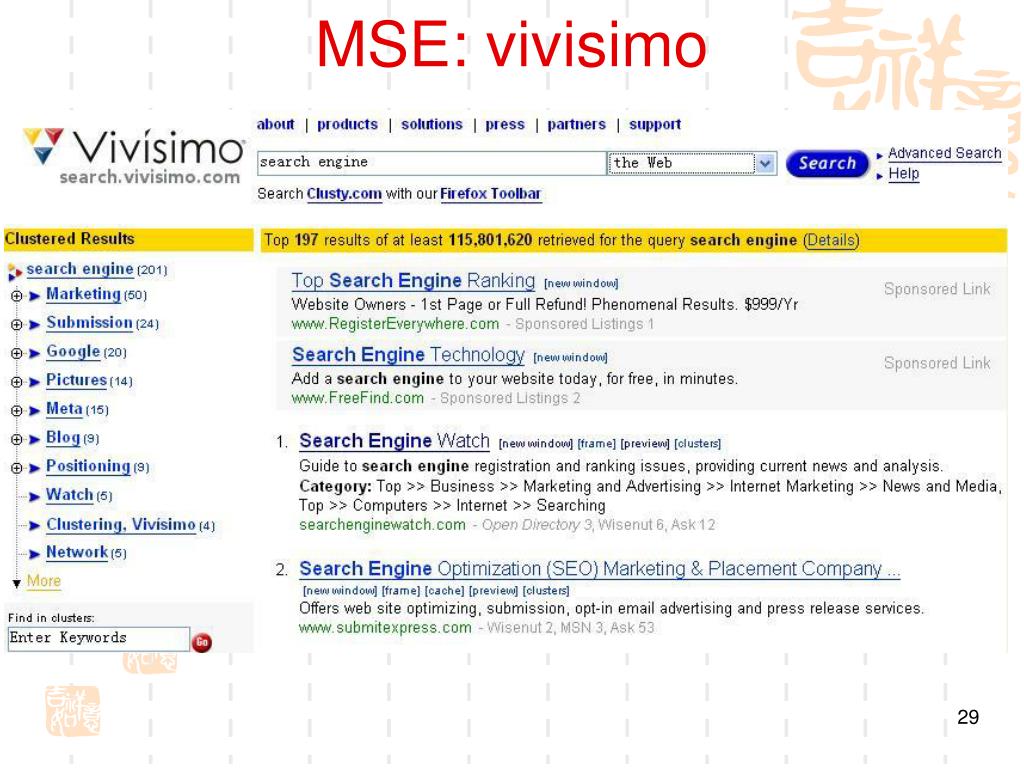Click [preview] for Search Engine Watch
This screenshot has width=1024, height=768.
pos(645,444)
